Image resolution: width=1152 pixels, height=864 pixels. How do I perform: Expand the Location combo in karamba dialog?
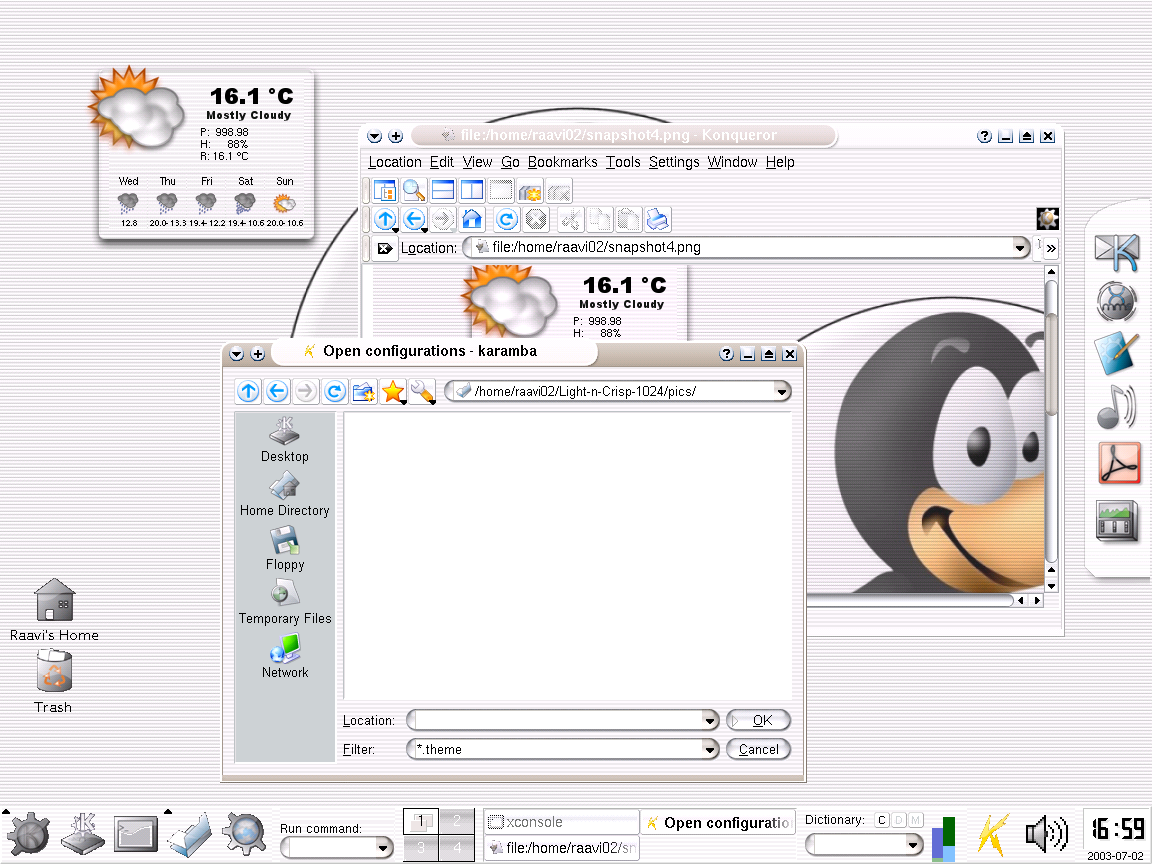pyautogui.click(x=709, y=721)
